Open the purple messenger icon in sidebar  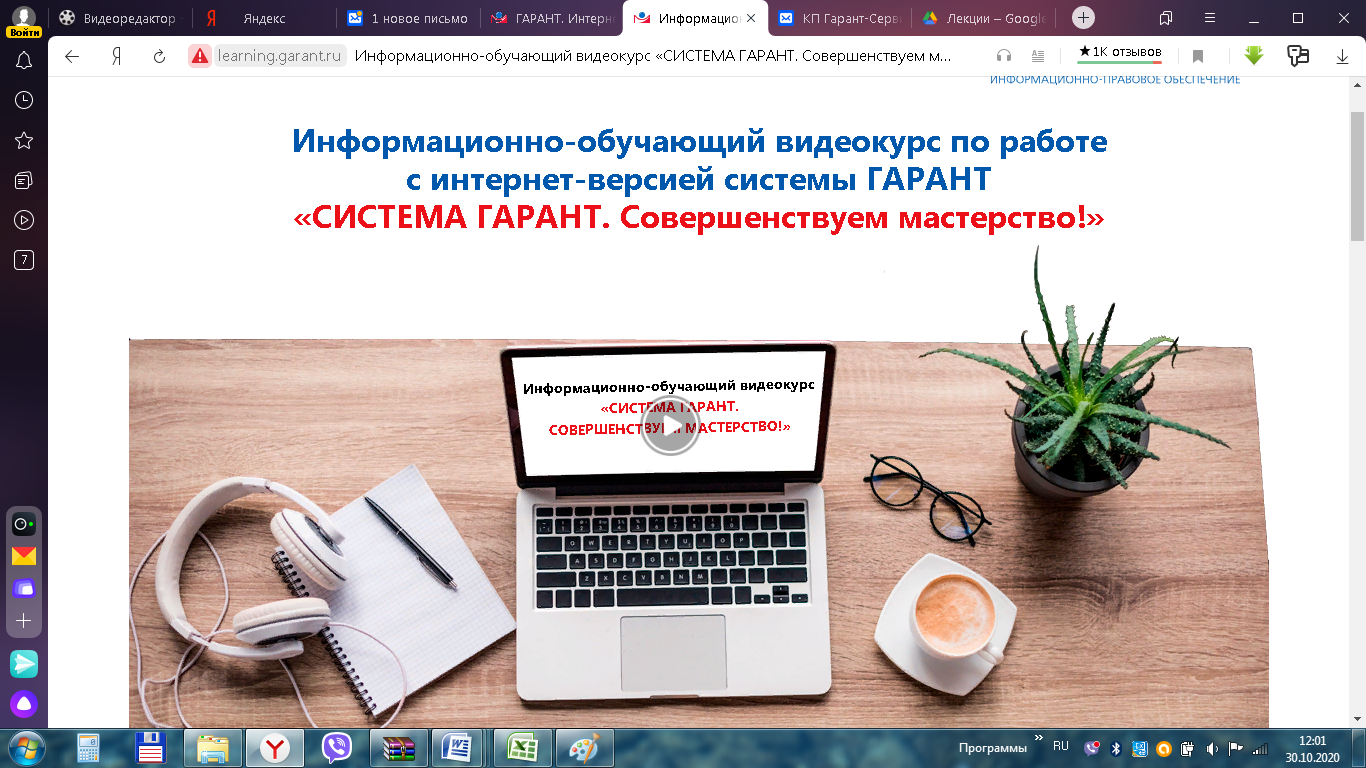click(24, 588)
